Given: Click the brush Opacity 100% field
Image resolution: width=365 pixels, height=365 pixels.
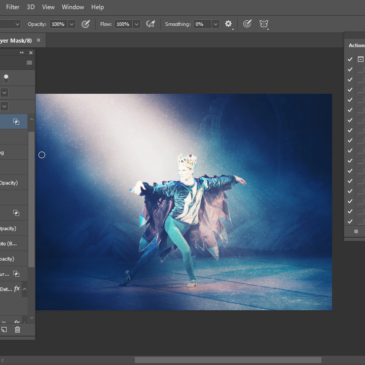Looking at the screenshot, I should (x=58, y=24).
